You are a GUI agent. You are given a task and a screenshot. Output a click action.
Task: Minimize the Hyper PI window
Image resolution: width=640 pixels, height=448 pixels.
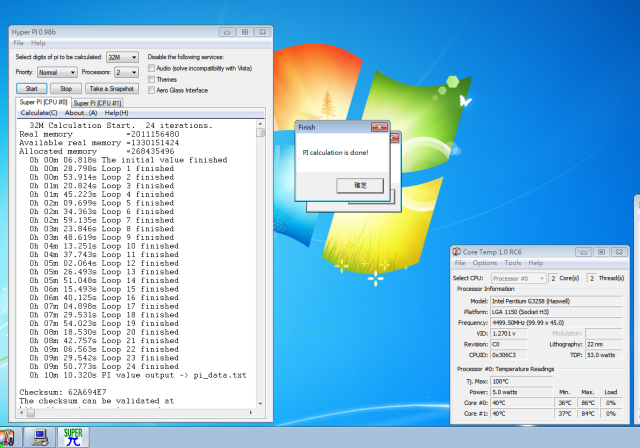pyautogui.click(x=227, y=32)
